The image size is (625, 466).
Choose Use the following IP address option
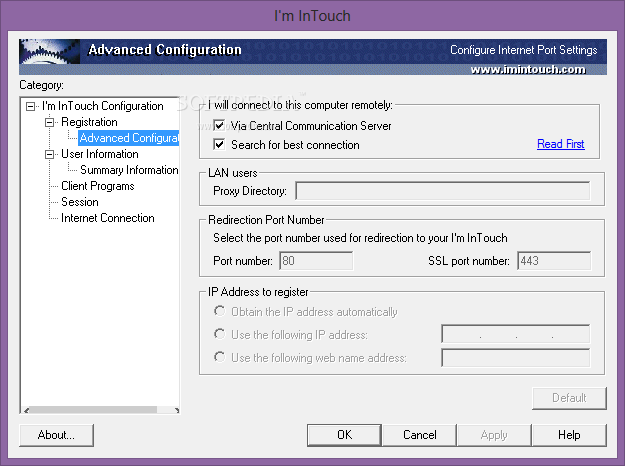pyautogui.click(x=219, y=334)
